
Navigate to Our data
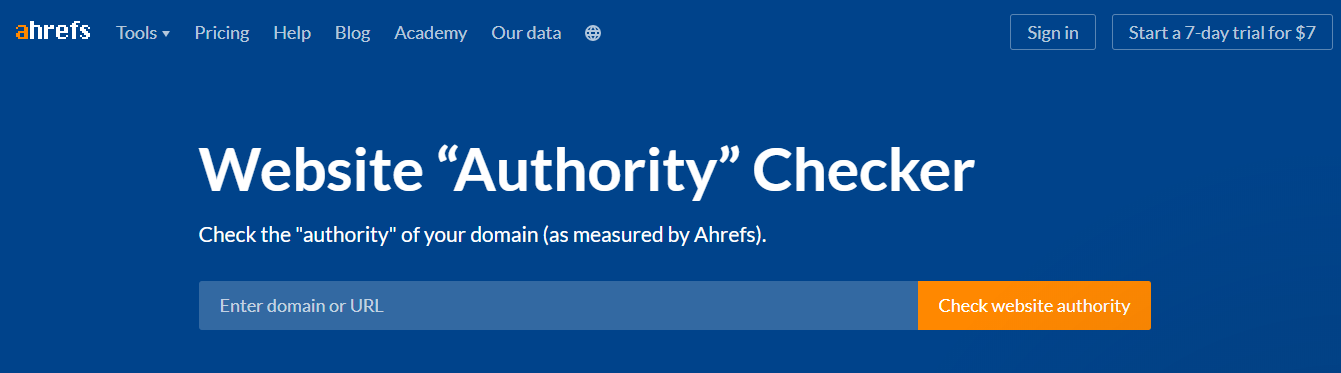[x=526, y=33]
